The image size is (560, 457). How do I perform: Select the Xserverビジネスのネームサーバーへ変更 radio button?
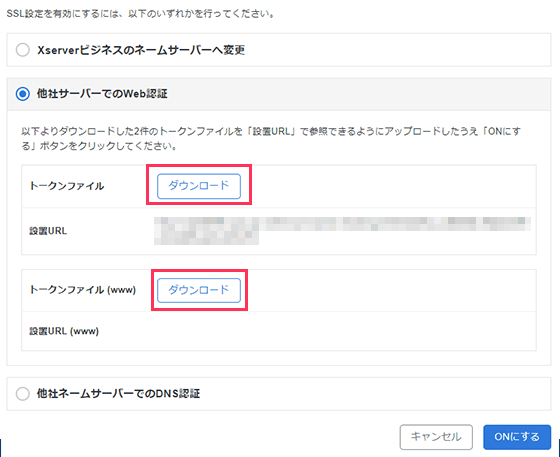[x=22, y=50]
